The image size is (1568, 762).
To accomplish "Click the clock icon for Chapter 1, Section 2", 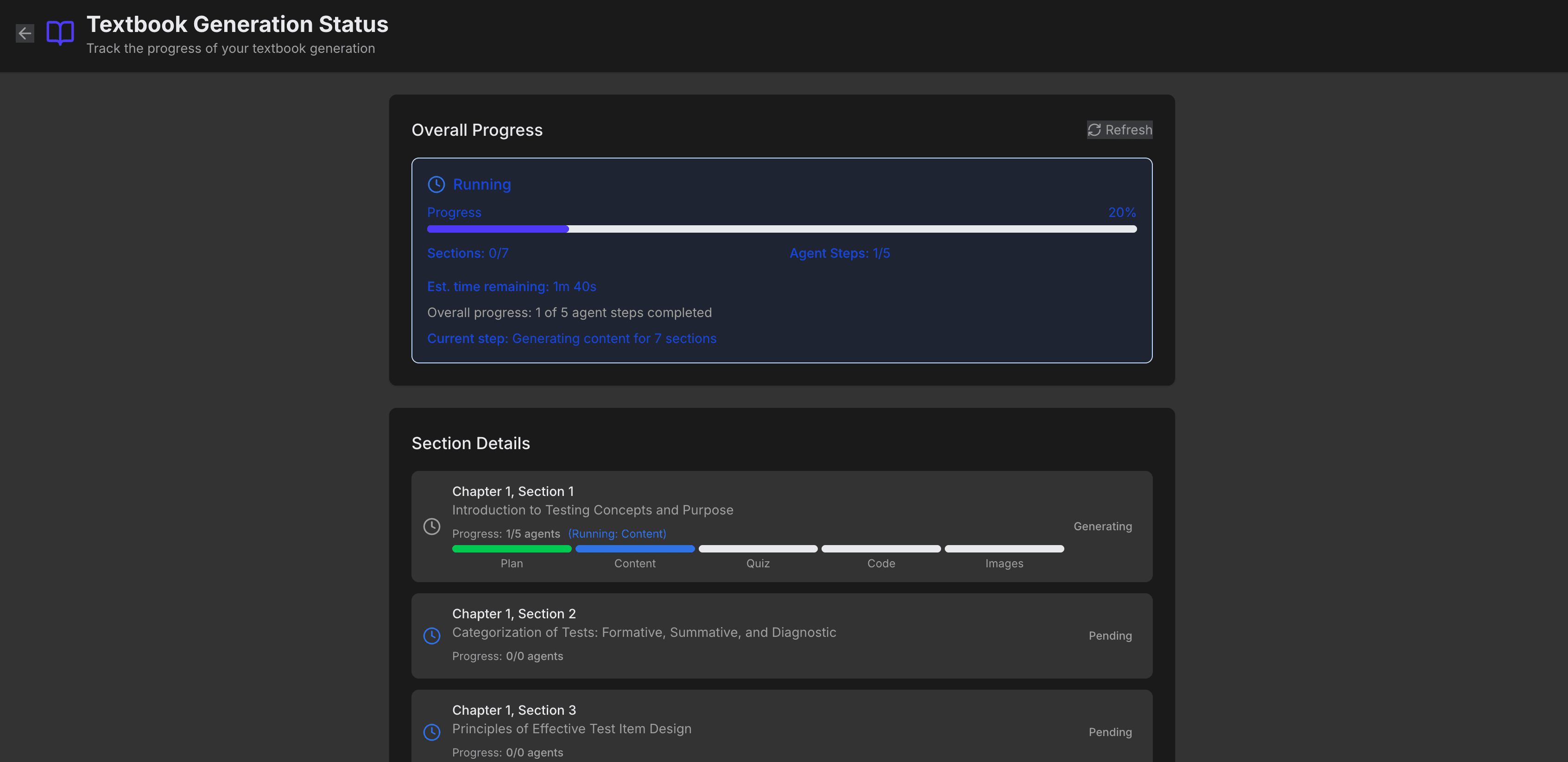I will 431,636.
